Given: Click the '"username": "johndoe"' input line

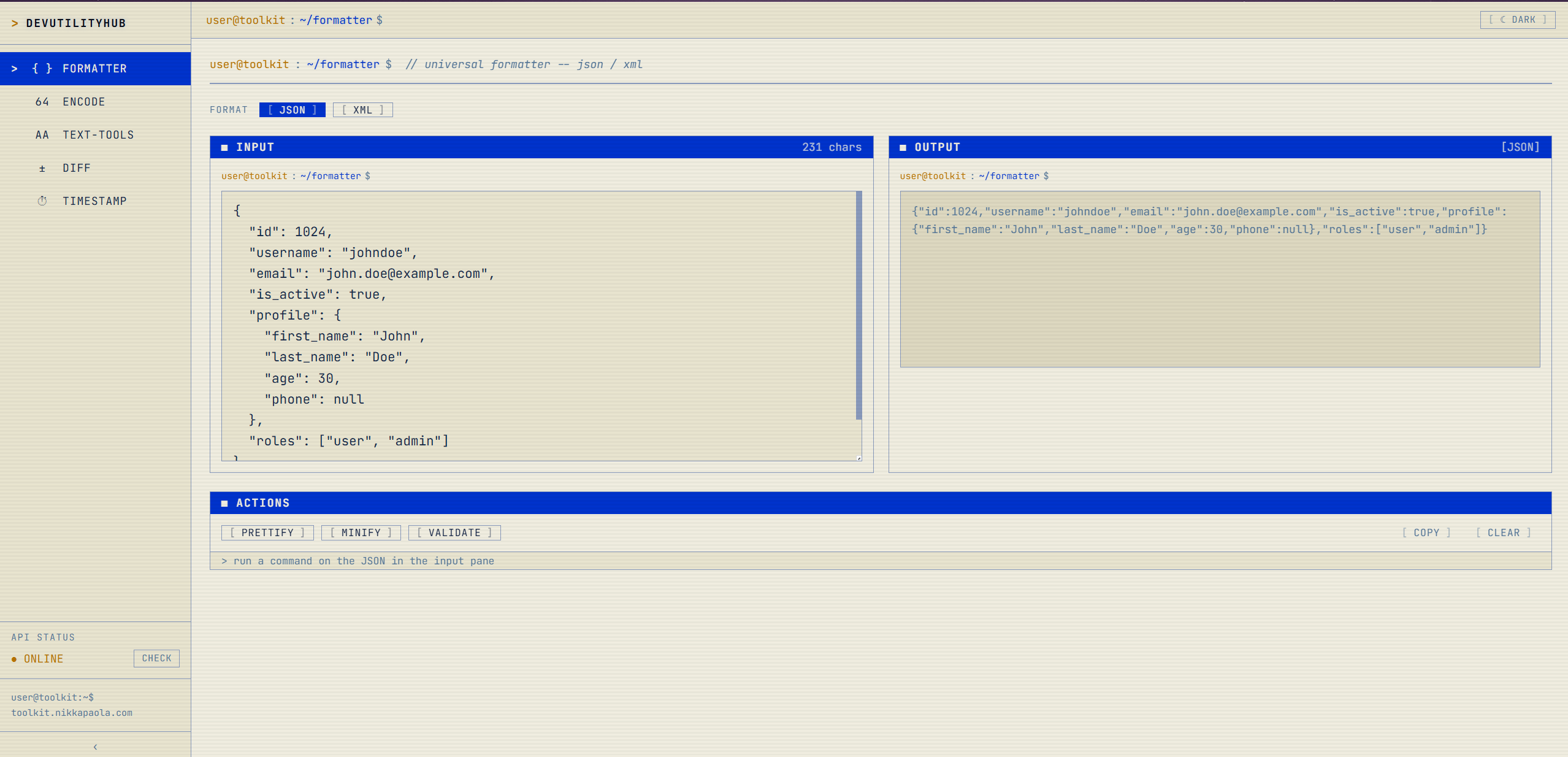Looking at the screenshot, I should point(333,253).
